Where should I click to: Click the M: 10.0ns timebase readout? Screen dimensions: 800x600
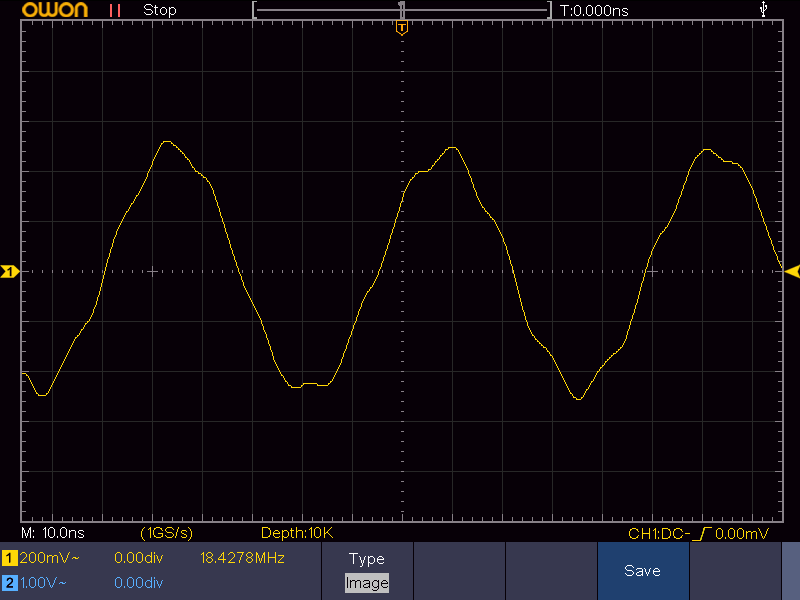pyautogui.click(x=53, y=533)
